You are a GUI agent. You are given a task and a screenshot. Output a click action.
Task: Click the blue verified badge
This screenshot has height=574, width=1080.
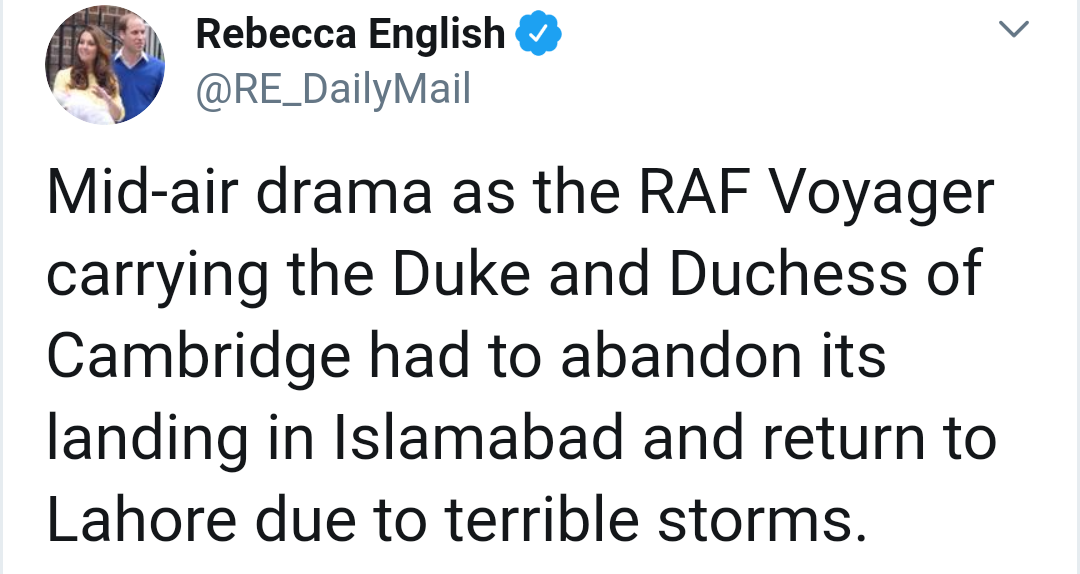538,36
